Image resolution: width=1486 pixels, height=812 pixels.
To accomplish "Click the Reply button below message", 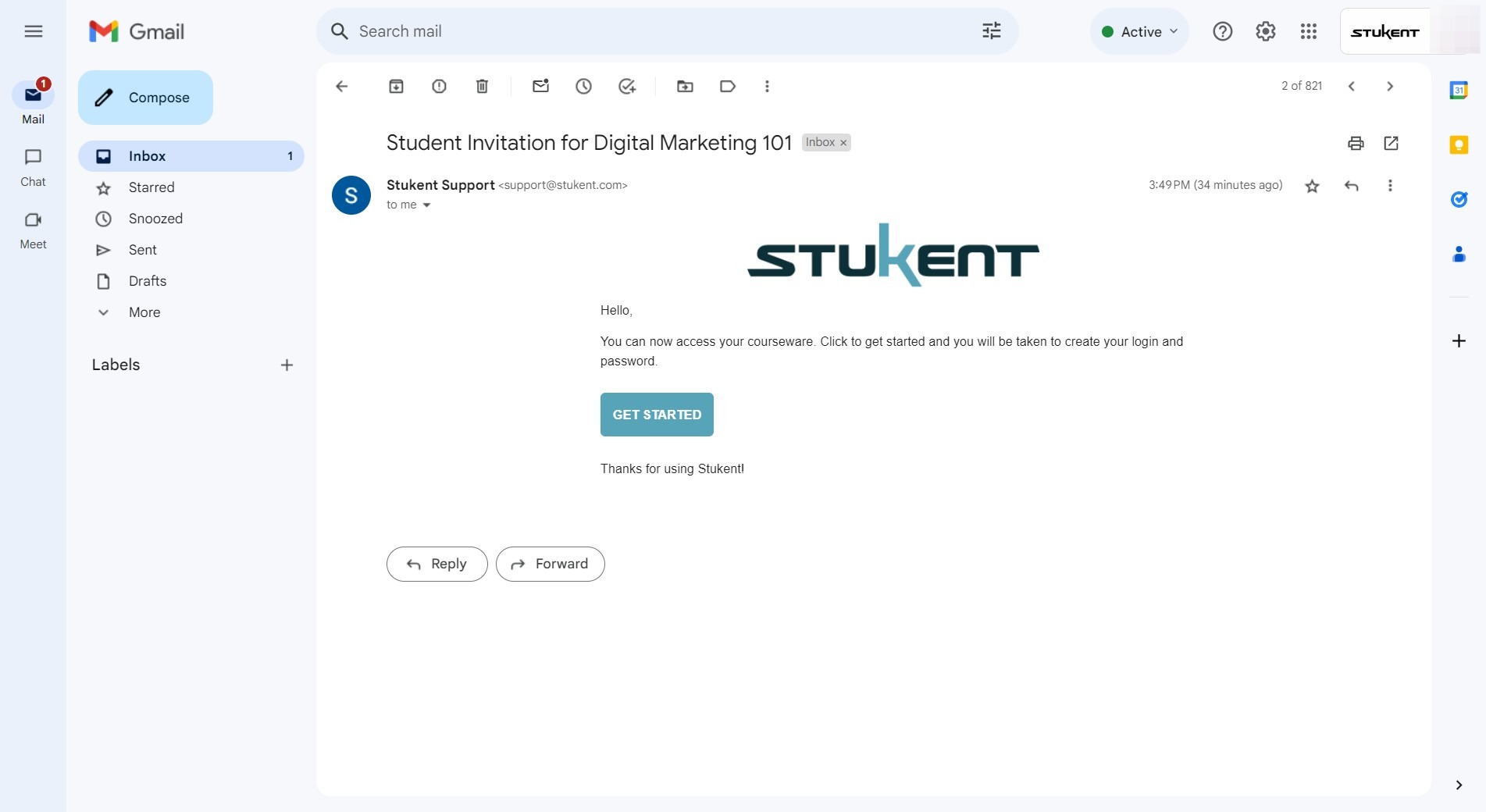I will (x=437, y=564).
